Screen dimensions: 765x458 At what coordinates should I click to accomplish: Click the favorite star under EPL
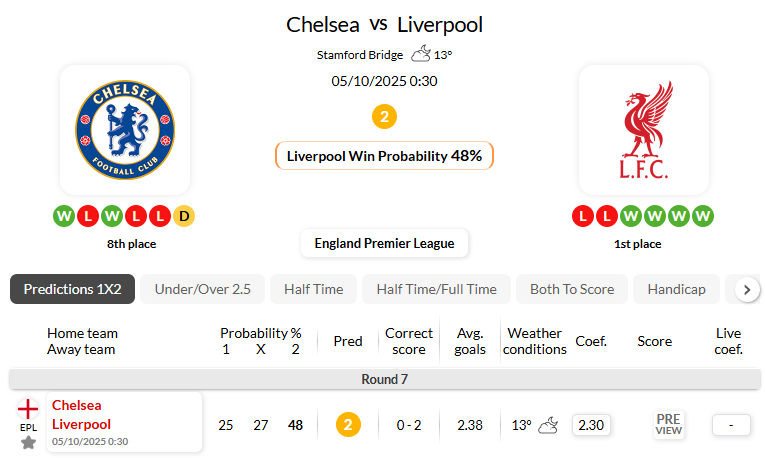click(x=28, y=442)
